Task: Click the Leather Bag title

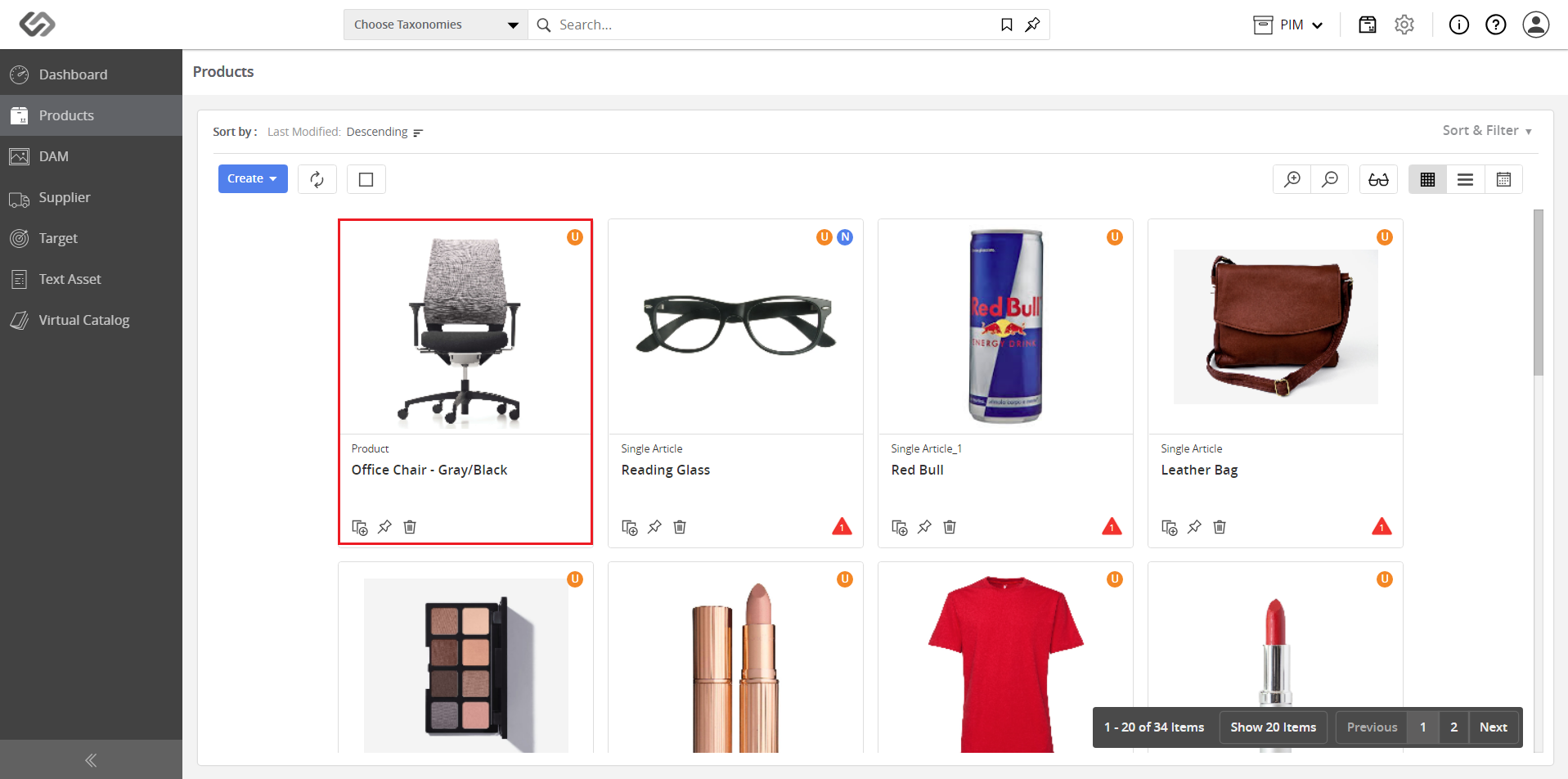Action: 1199,470
